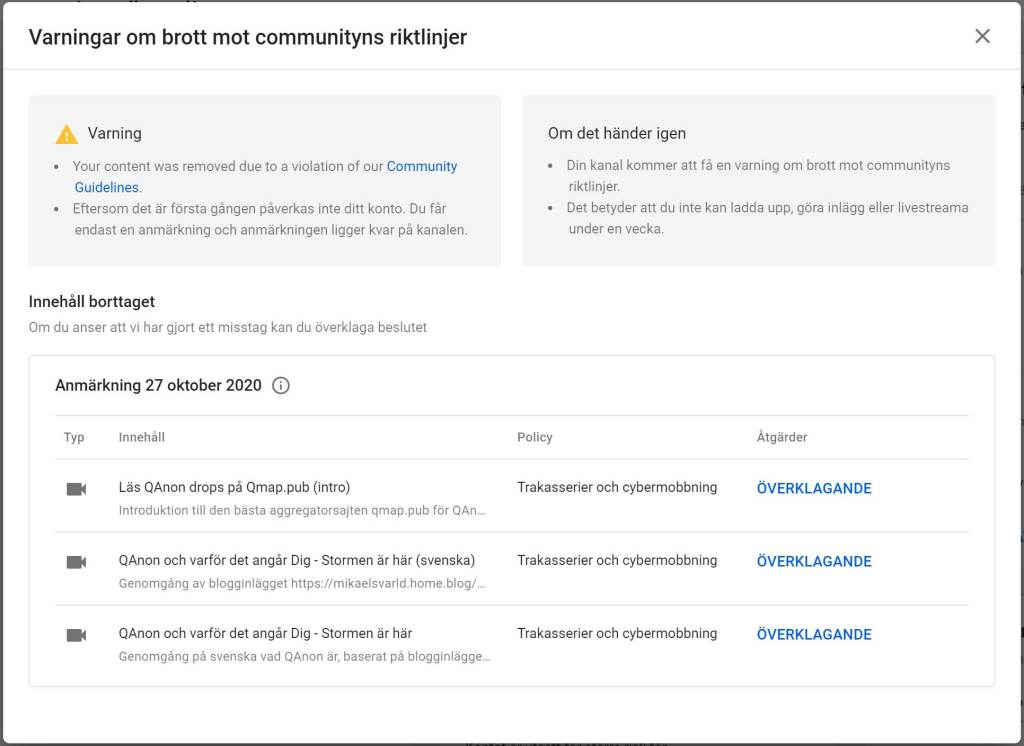Open the Community Guidelines link
This screenshot has height=746, width=1024.
click(x=421, y=167)
